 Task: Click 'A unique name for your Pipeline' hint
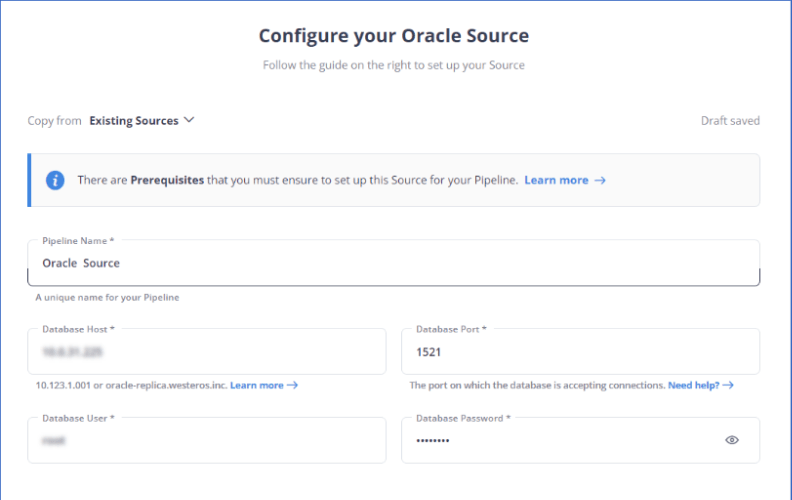point(107,297)
